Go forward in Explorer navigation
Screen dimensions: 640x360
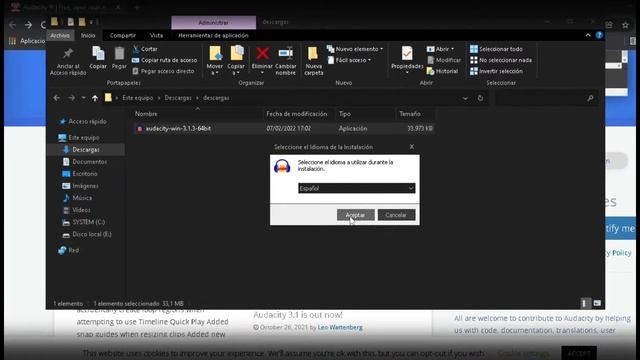tap(71, 98)
